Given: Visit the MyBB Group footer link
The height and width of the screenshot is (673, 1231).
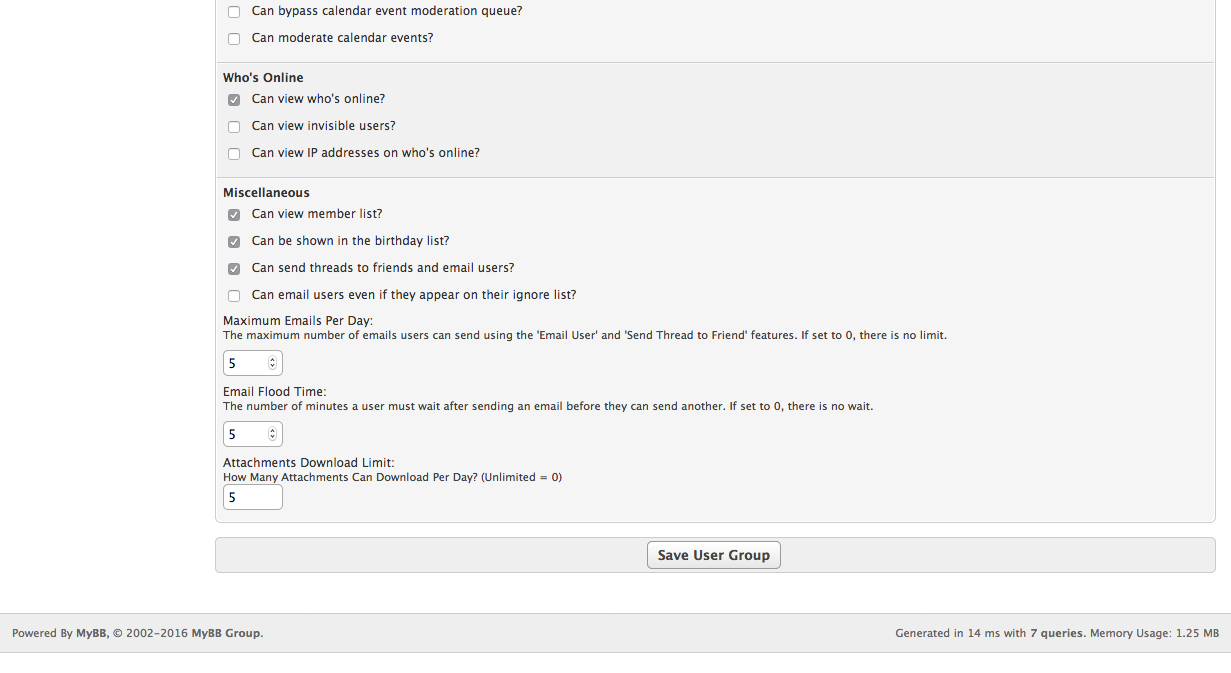Looking at the screenshot, I should point(226,633).
